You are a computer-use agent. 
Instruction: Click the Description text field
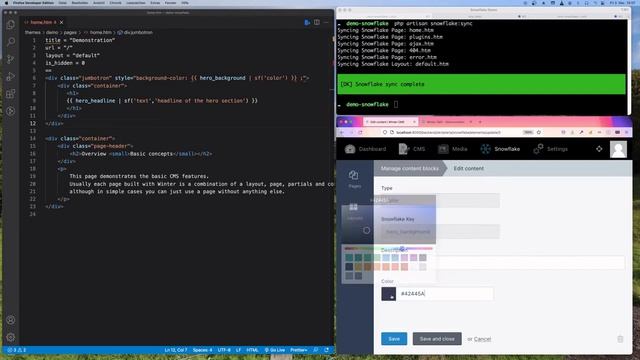502,262
